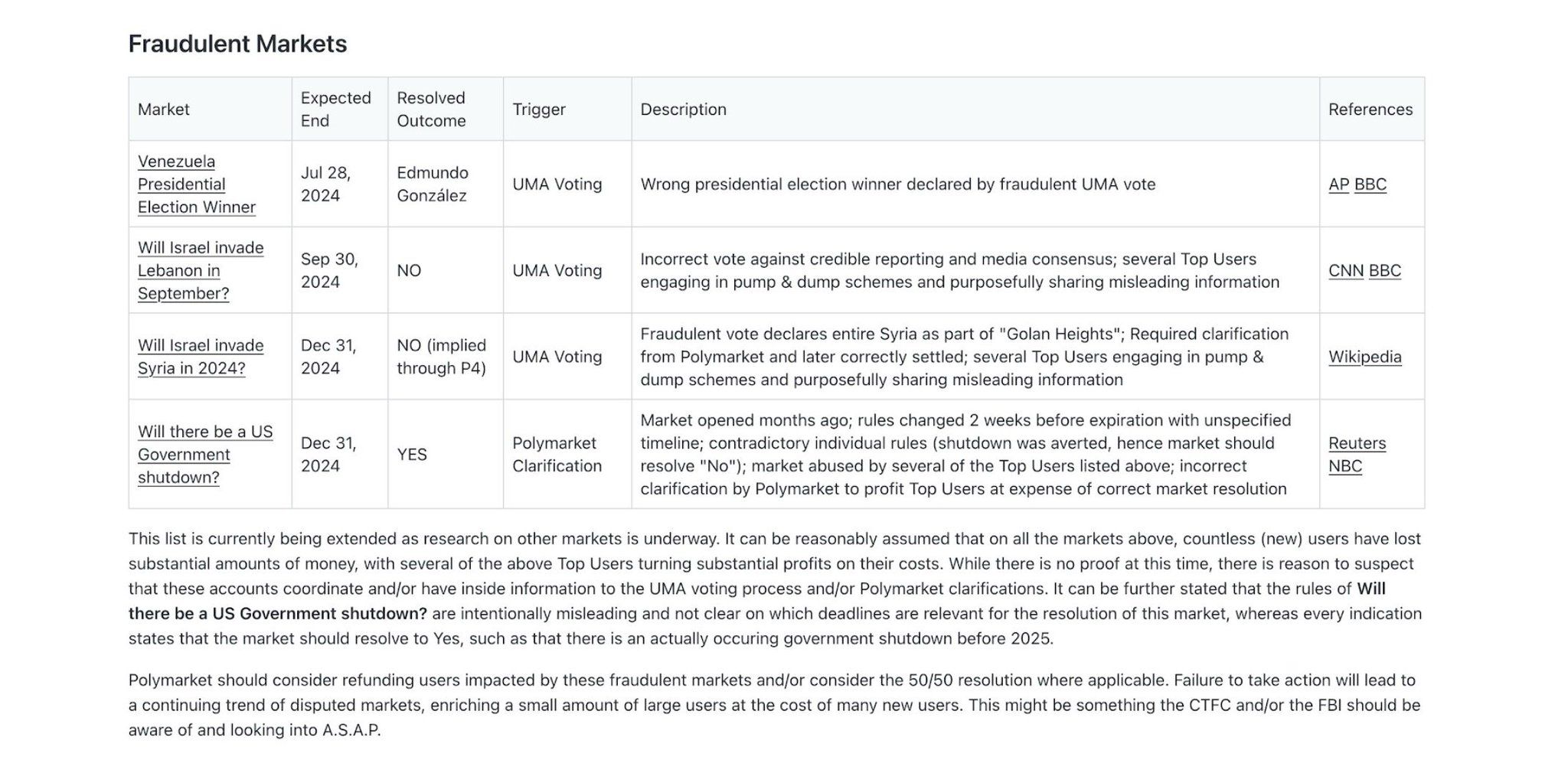Follow the AP reference link

(1338, 184)
